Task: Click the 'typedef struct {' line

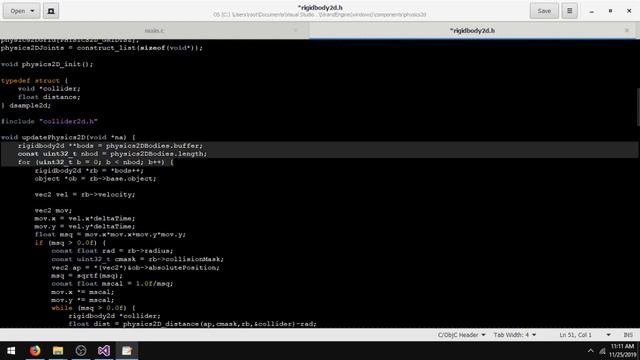Action: [x=34, y=81]
